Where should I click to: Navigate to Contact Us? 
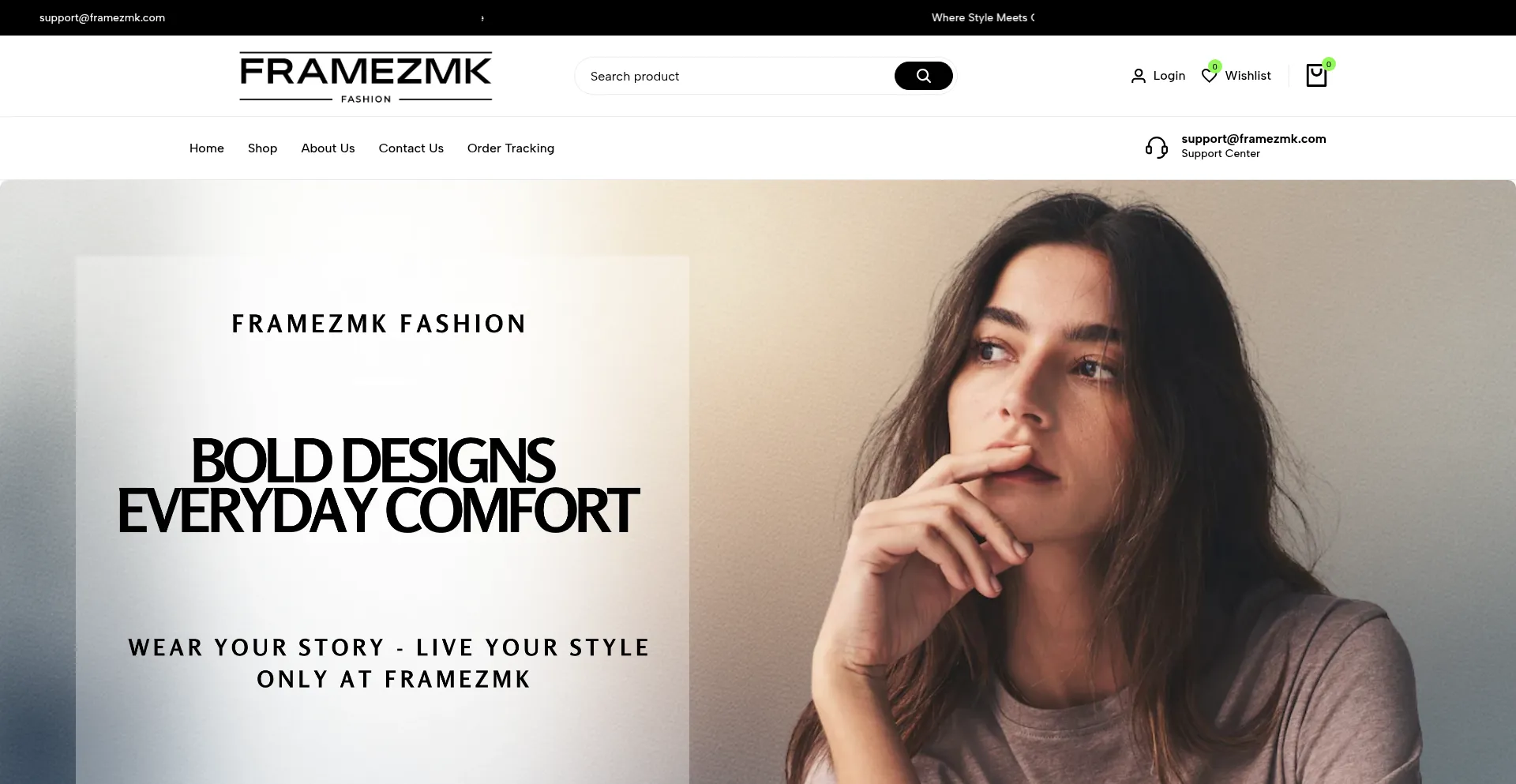click(x=411, y=148)
